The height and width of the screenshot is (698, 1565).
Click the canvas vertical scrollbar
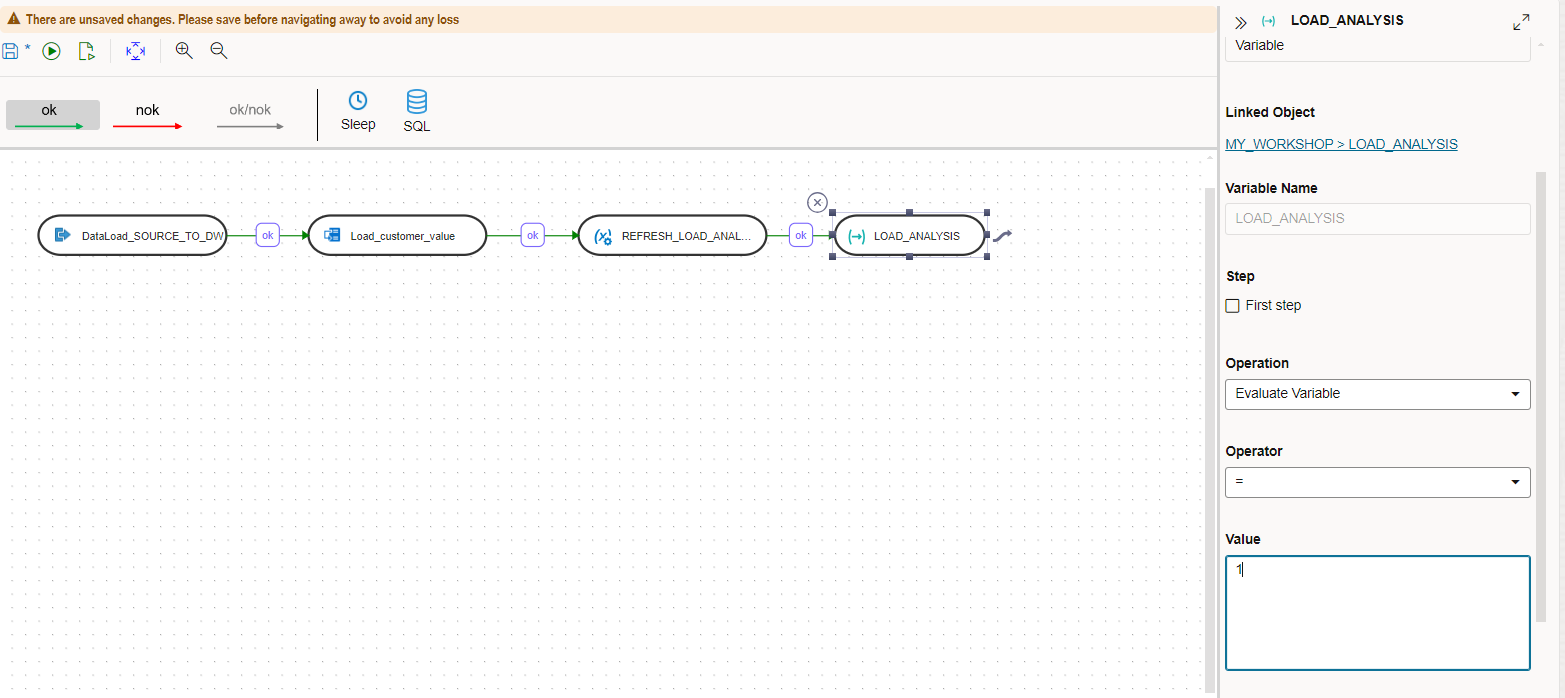coord(1210,440)
